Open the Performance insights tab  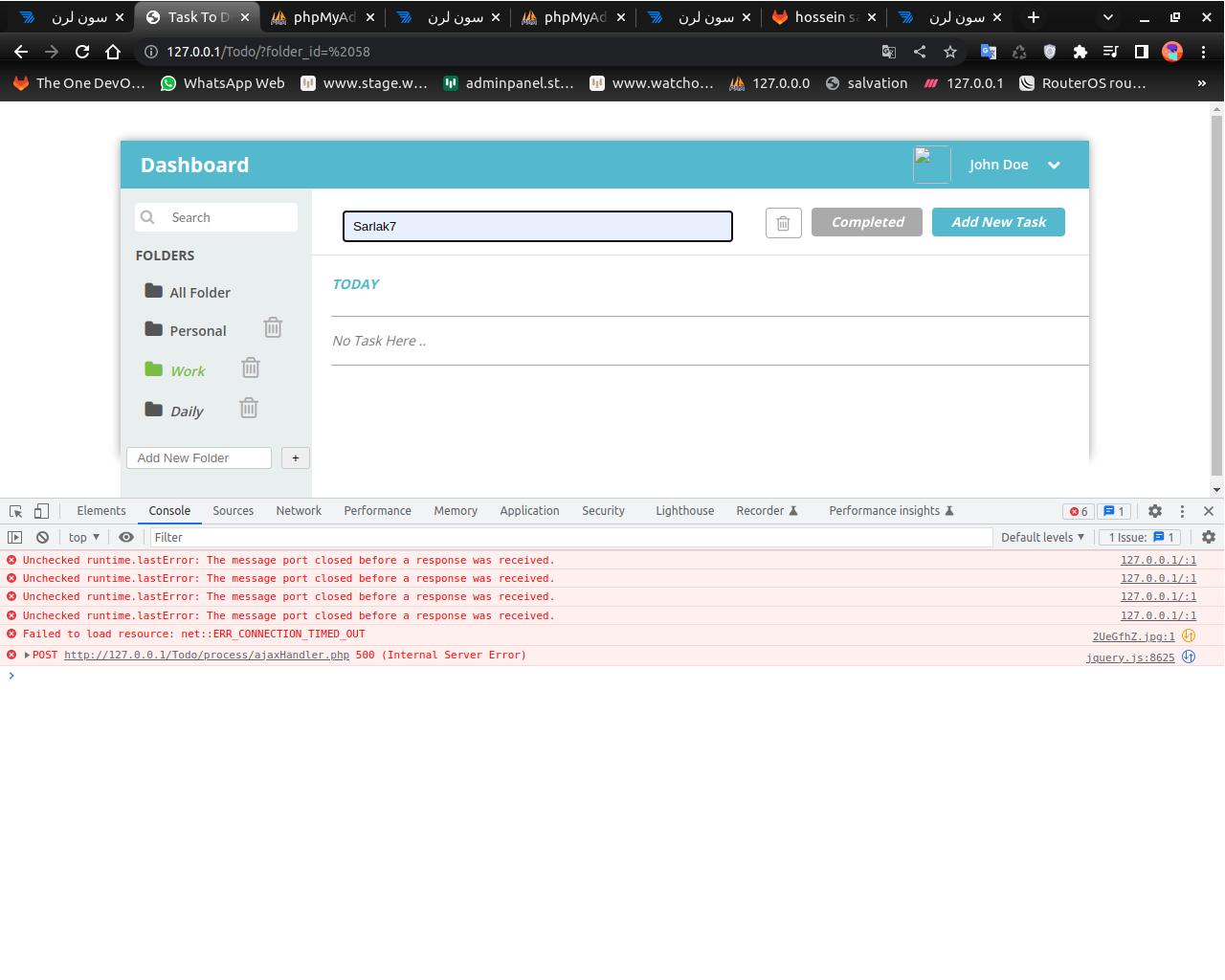[x=891, y=511]
